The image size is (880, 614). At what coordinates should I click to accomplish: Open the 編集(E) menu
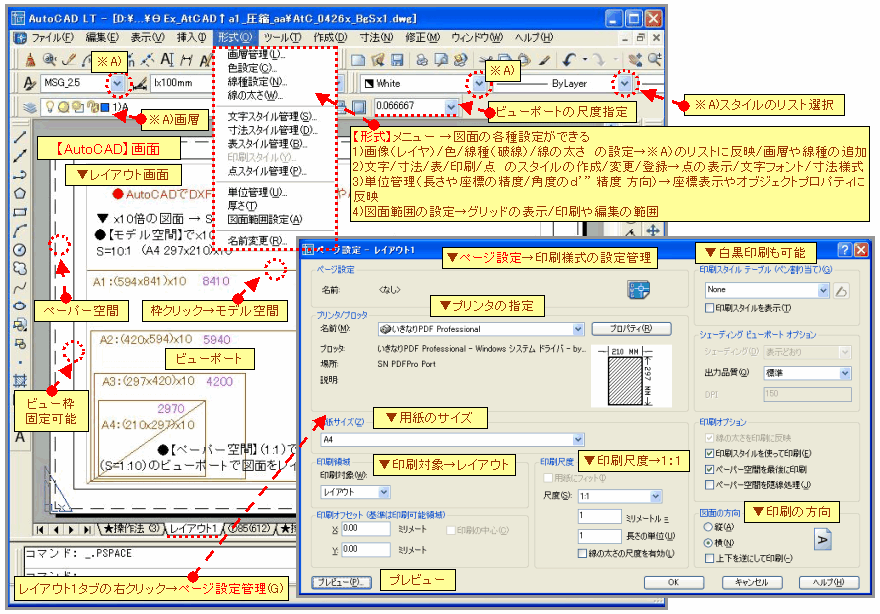pos(101,38)
